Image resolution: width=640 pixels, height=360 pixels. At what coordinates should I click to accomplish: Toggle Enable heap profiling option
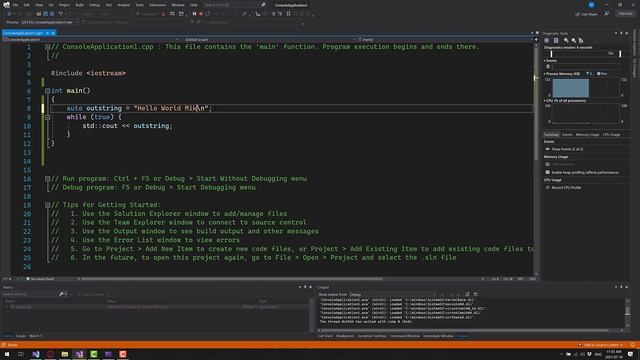(x=585, y=172)
